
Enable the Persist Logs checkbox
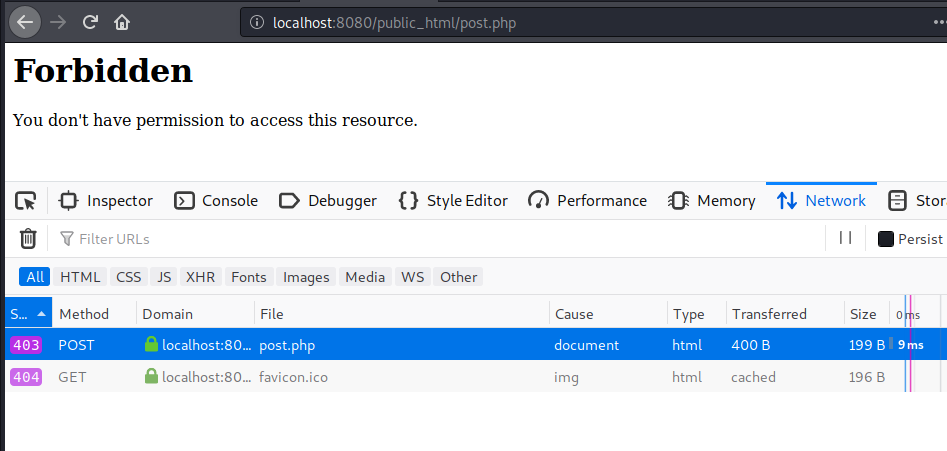click(885, 239)
